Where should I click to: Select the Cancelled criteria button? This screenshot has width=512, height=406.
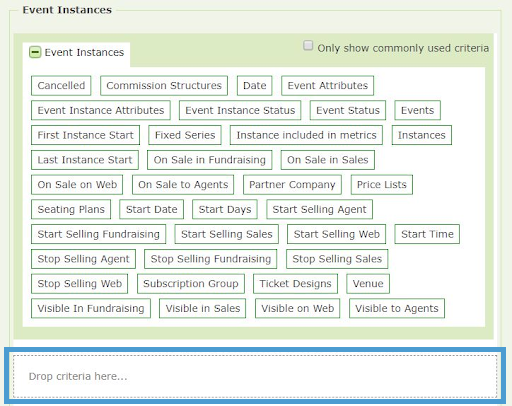[61, 86]
